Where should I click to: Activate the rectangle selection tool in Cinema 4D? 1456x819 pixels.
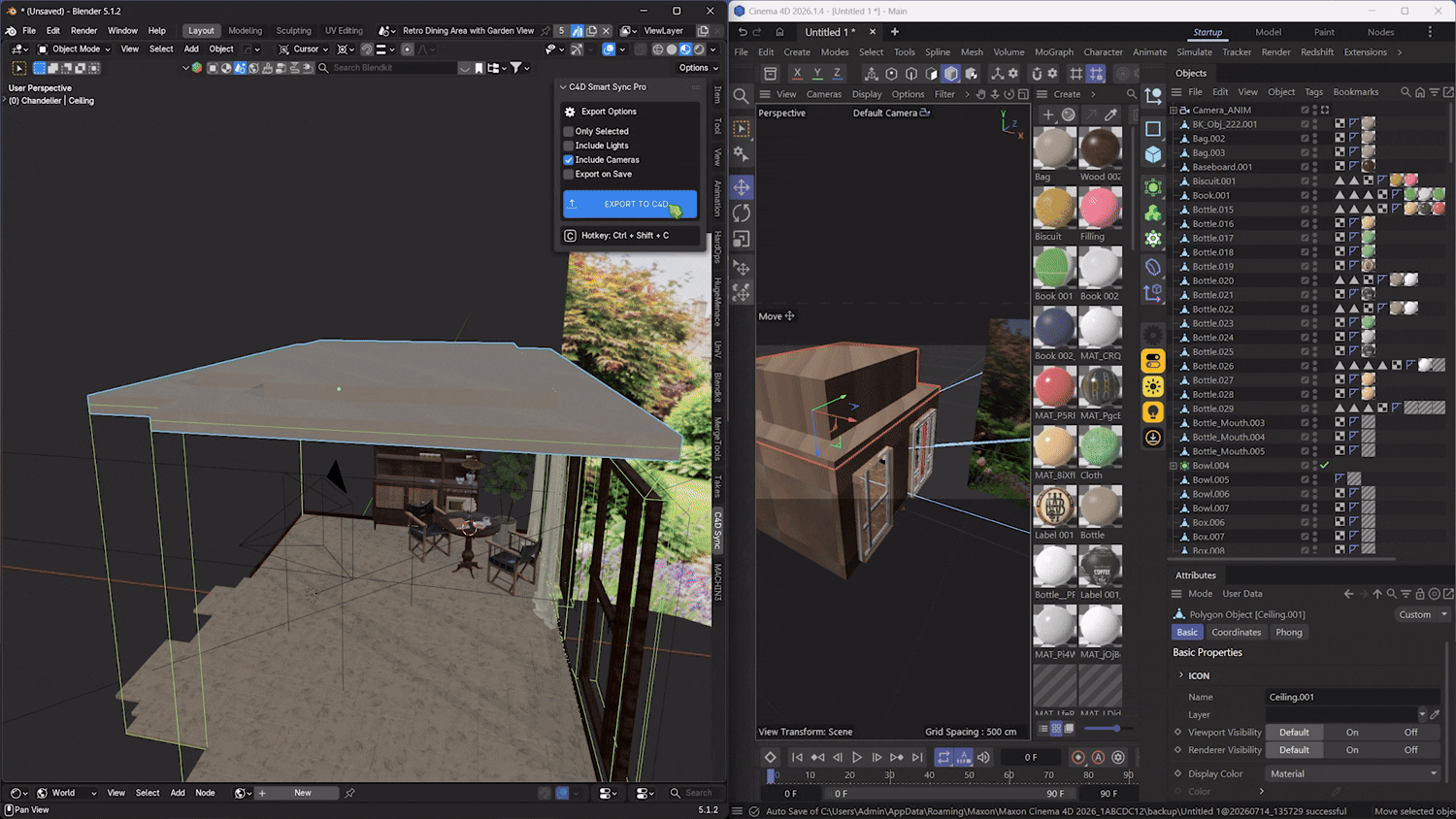point(742,129)
